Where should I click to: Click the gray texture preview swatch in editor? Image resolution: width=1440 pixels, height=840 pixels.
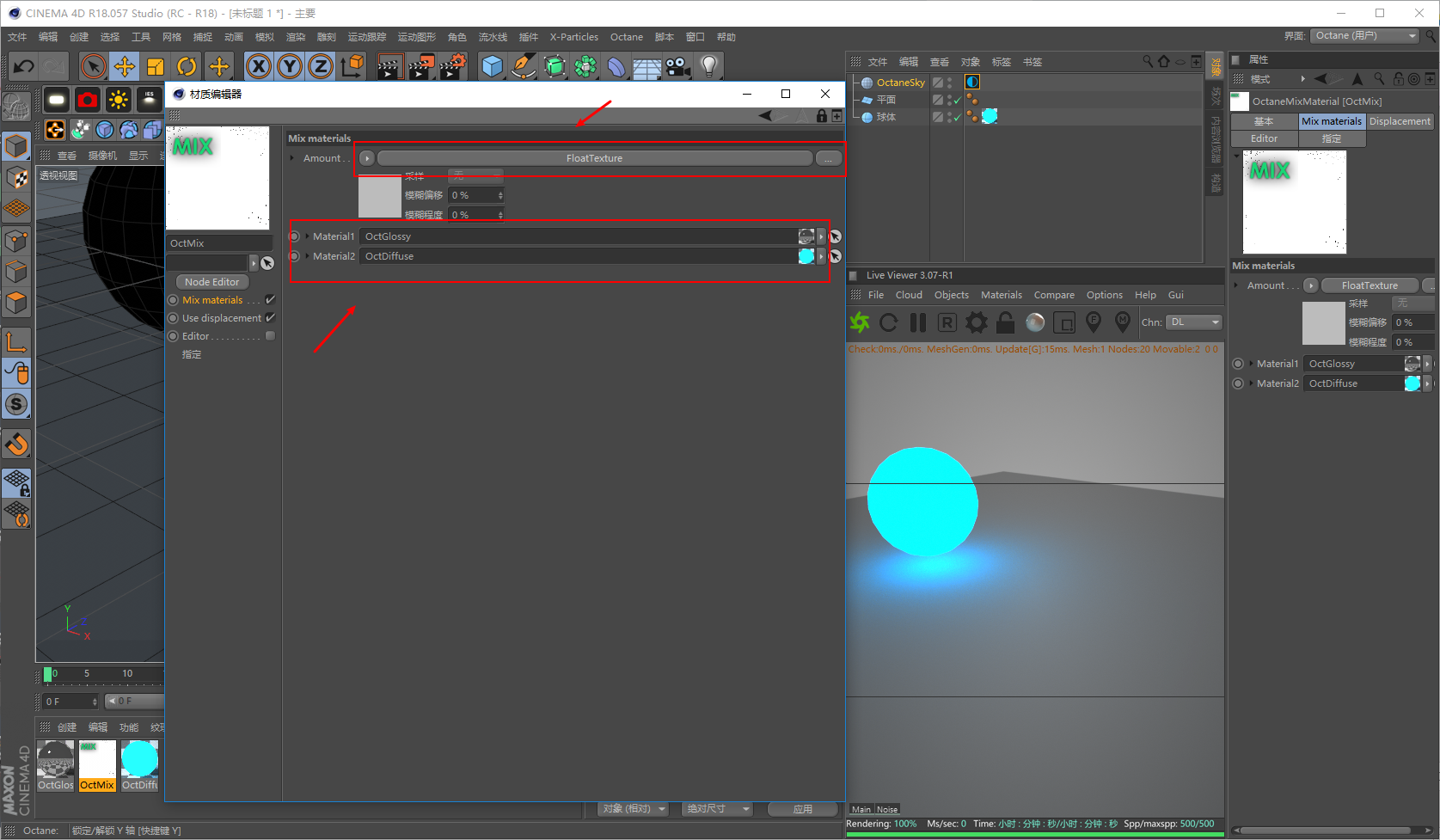[x=380, y=198]
